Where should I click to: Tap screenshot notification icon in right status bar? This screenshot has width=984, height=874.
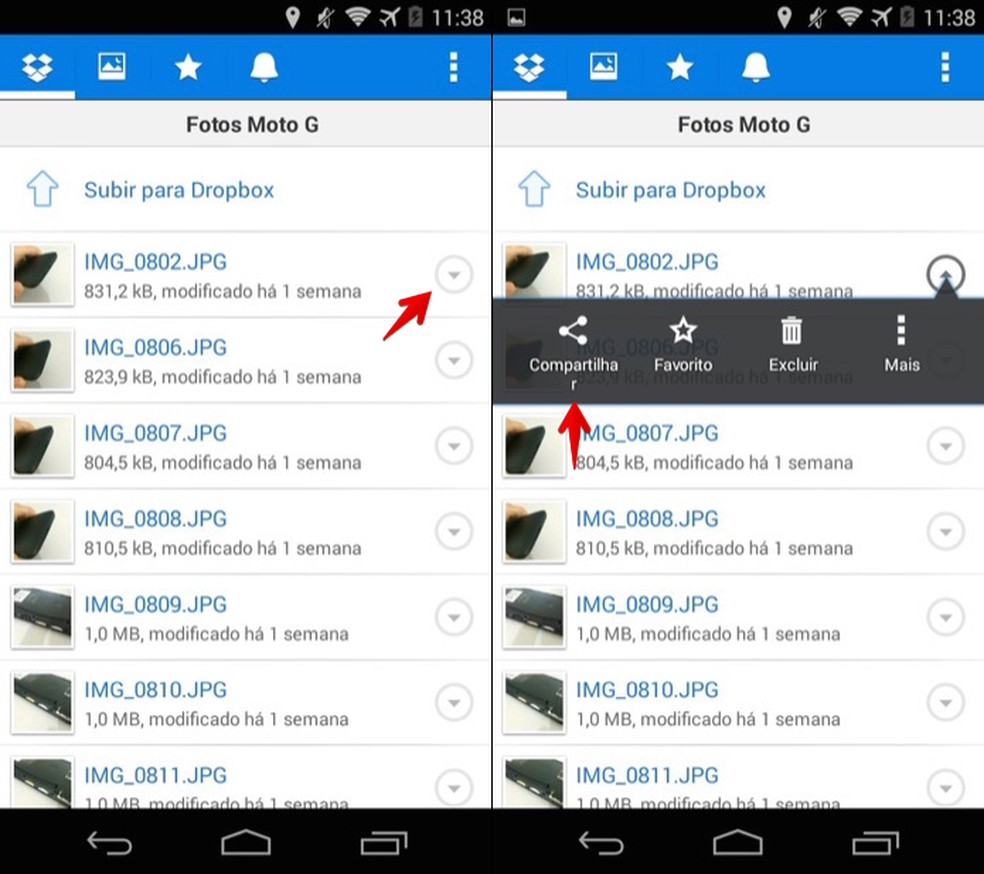point(516,18)
